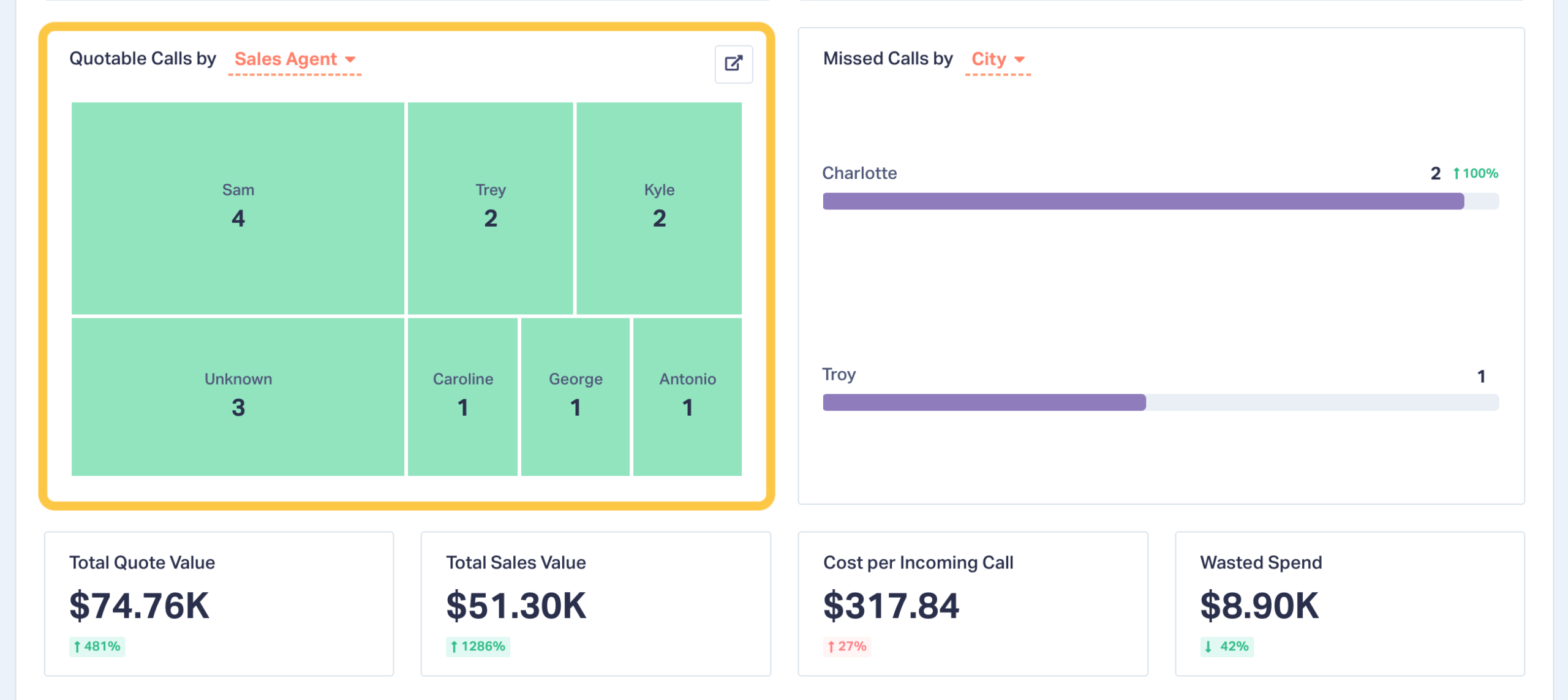Open the Quotable Calls external link icon
1568x700 pixels.
[733, 64]
